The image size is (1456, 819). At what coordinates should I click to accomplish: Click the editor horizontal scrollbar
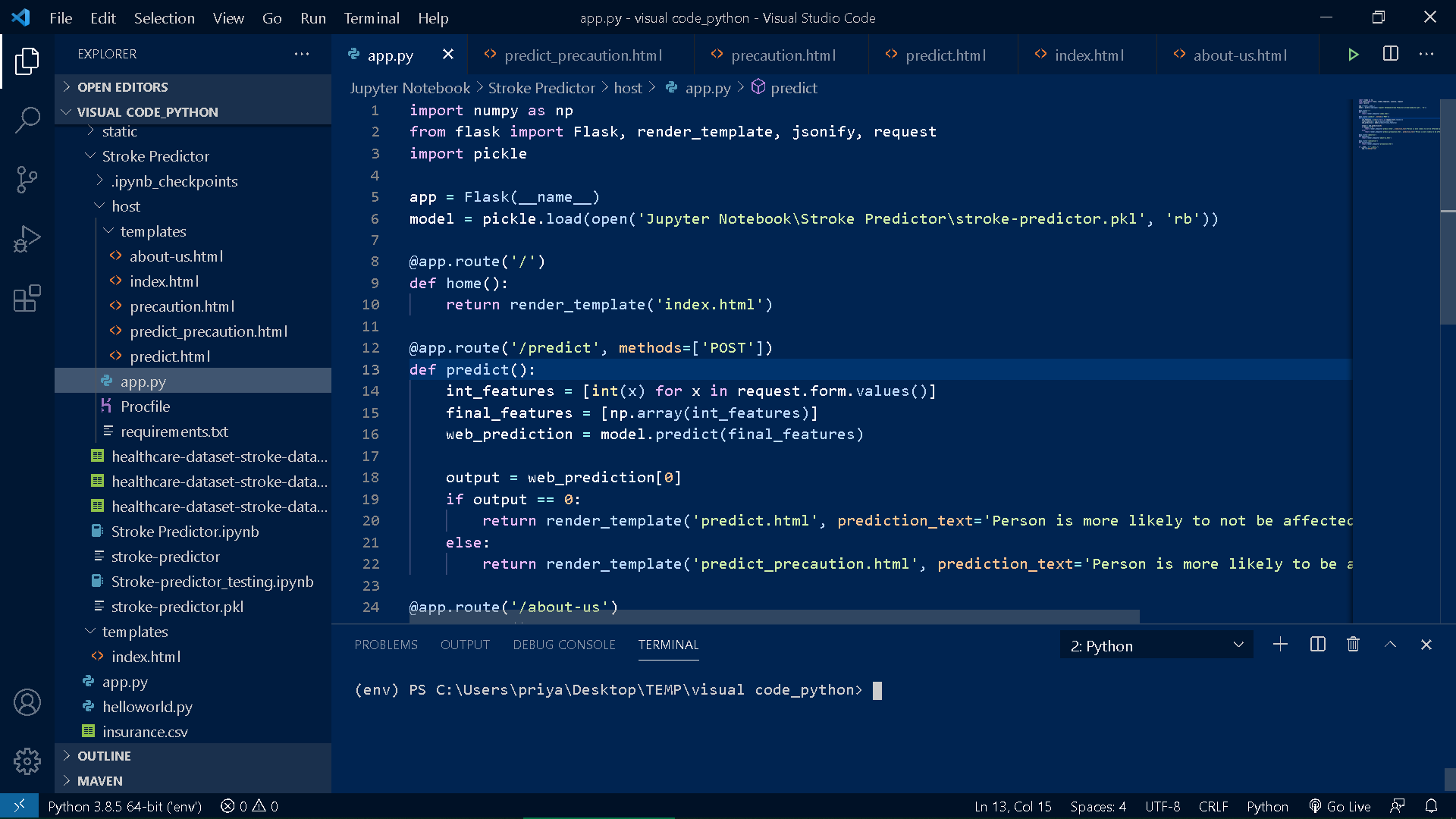773,617
